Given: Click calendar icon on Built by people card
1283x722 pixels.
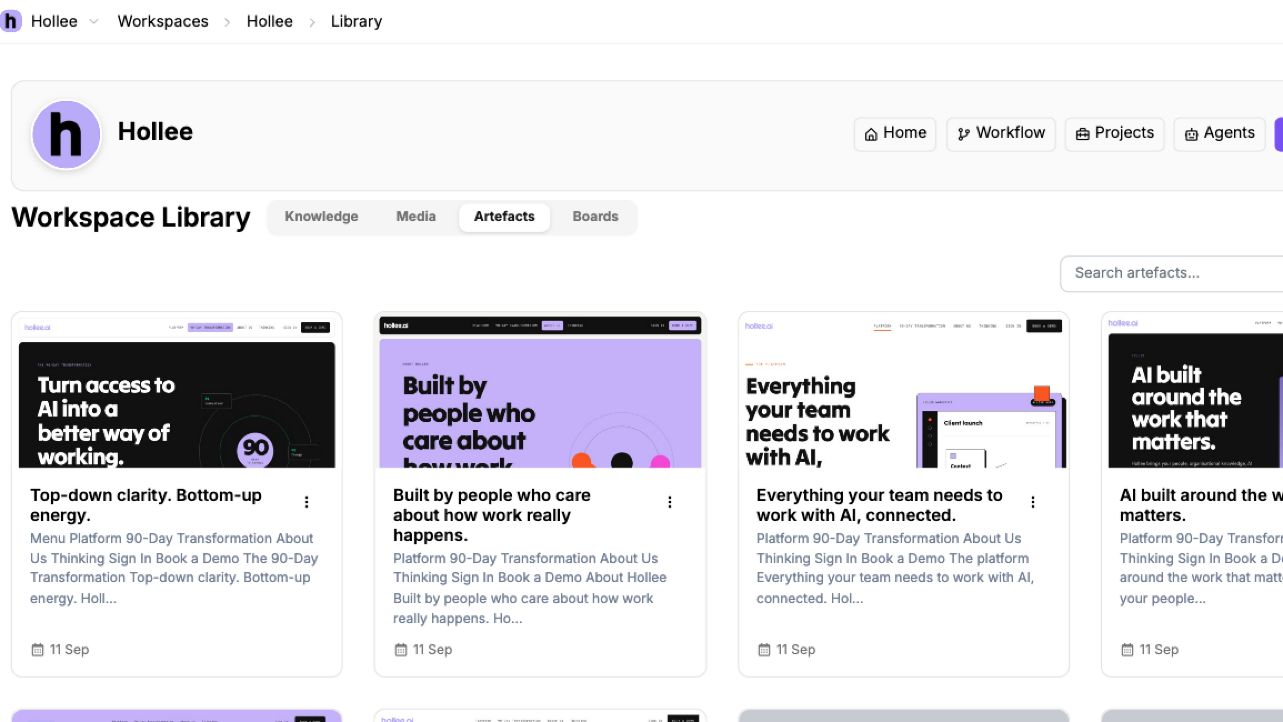Looking at the screenshot, I should (400, 650).
